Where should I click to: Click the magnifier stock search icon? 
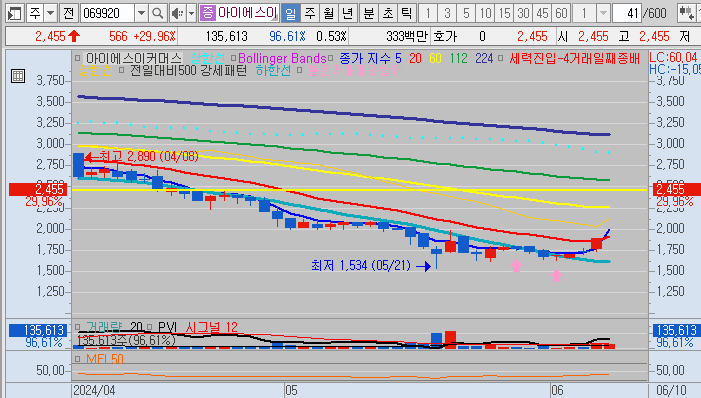157,13
